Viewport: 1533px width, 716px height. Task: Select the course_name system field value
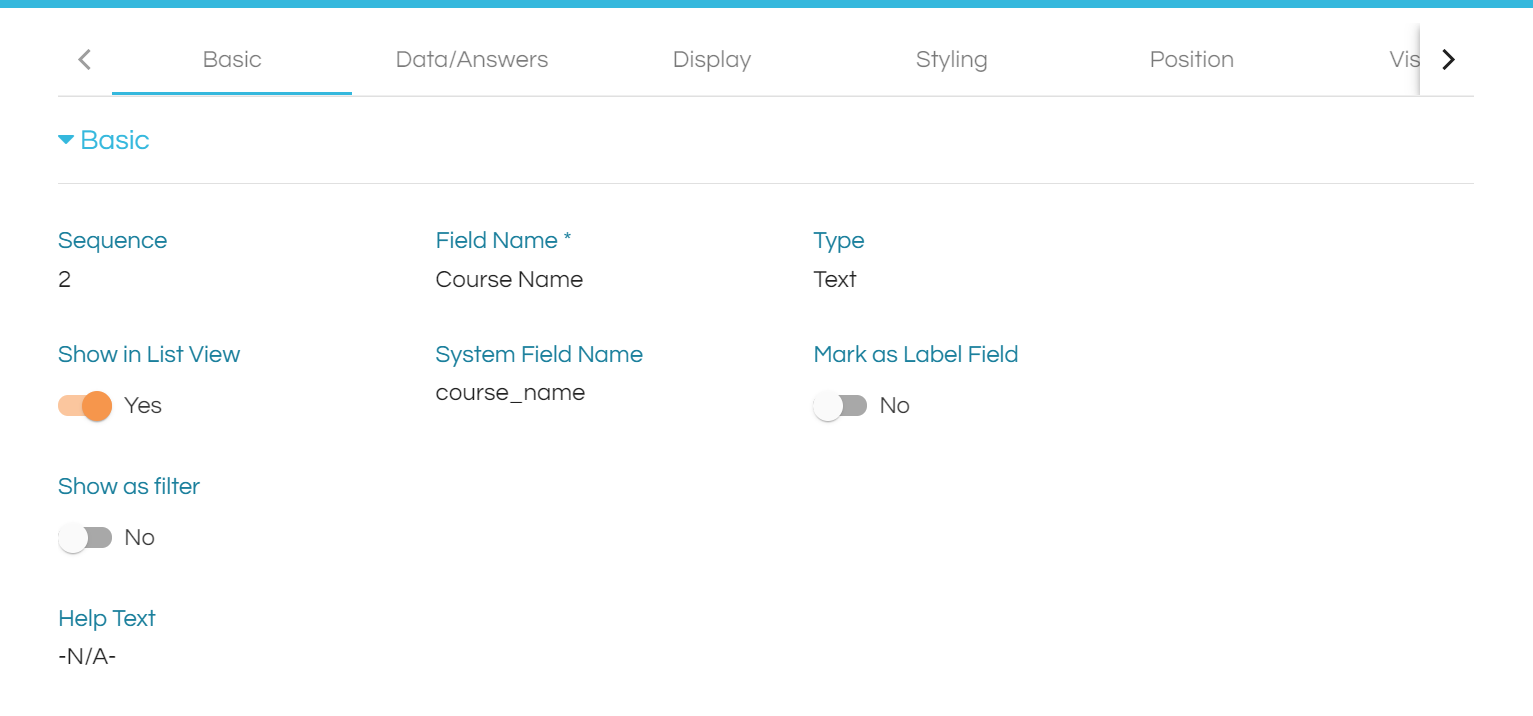[510, 393]
